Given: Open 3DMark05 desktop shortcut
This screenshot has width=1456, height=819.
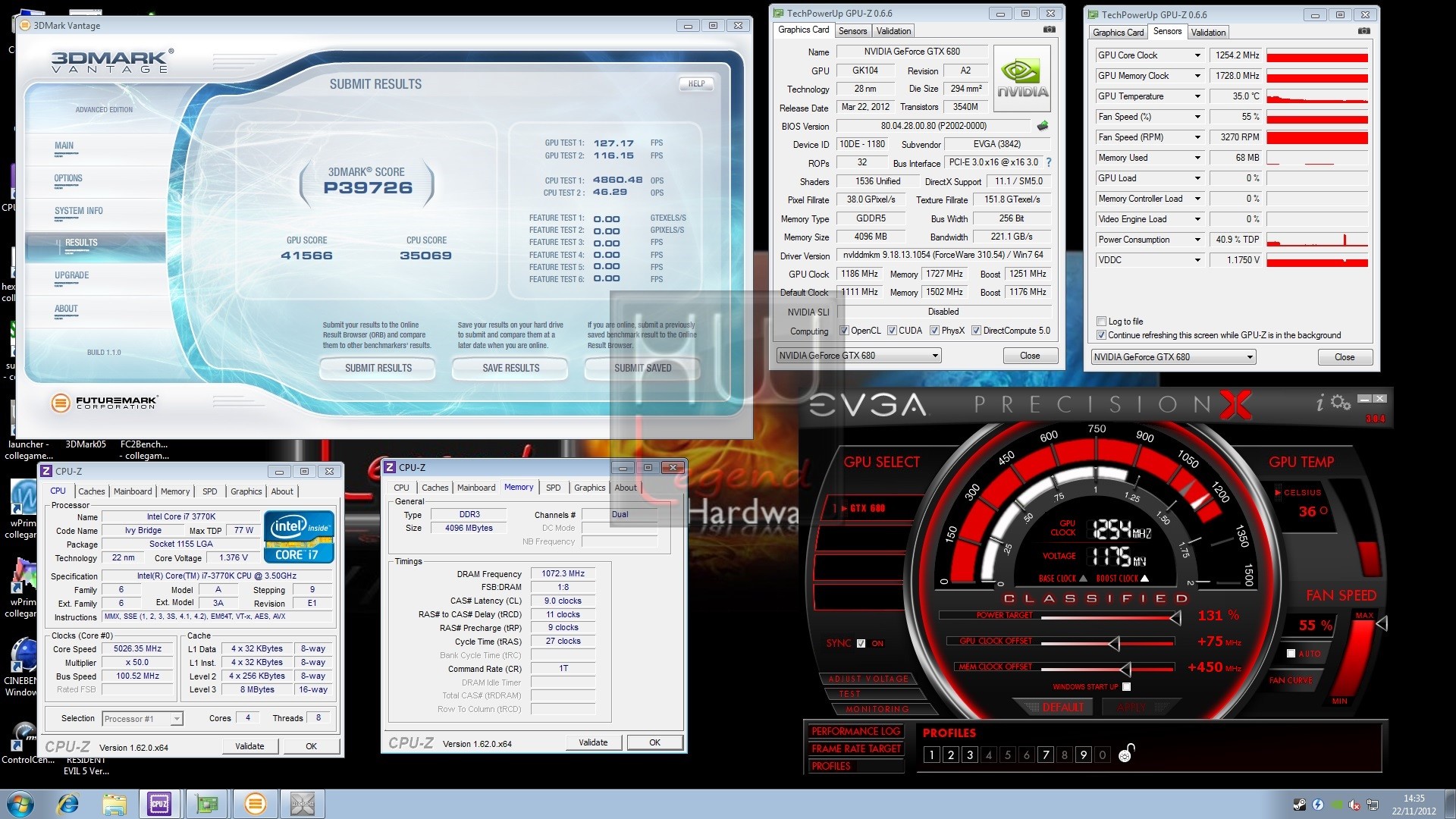Looking at the screenshot, I should (86, 444).
